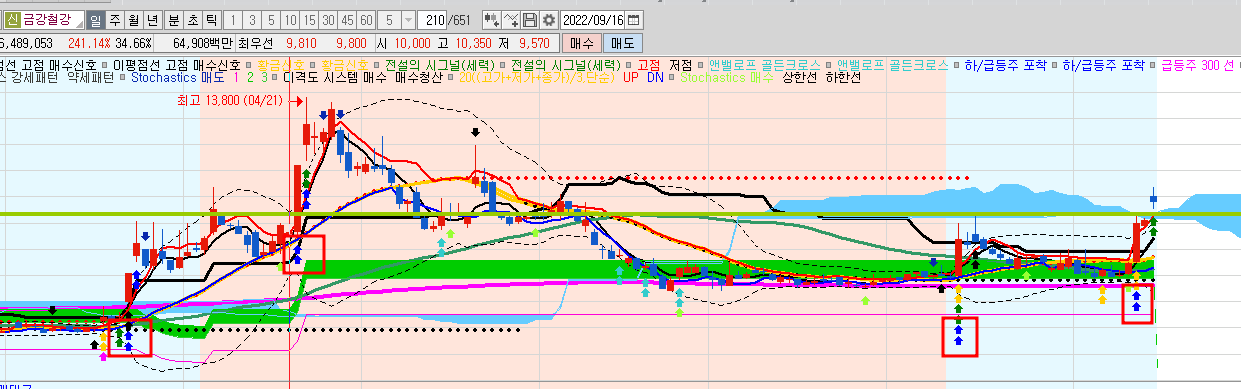Click the 최고 13,800 high price marker

coord(225,101)
